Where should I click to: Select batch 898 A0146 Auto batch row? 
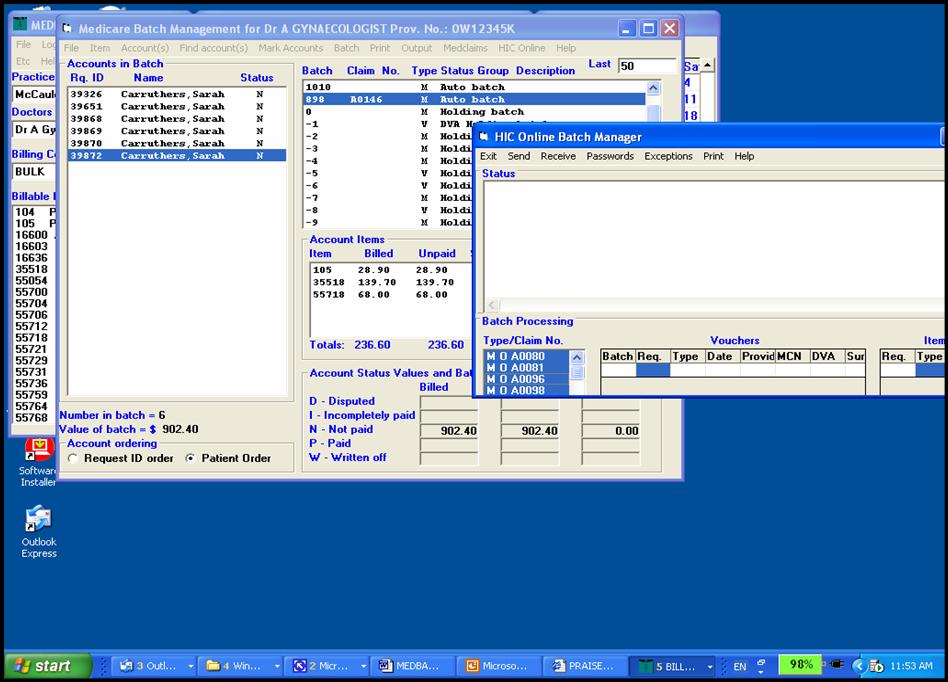[x=475, y=99]
